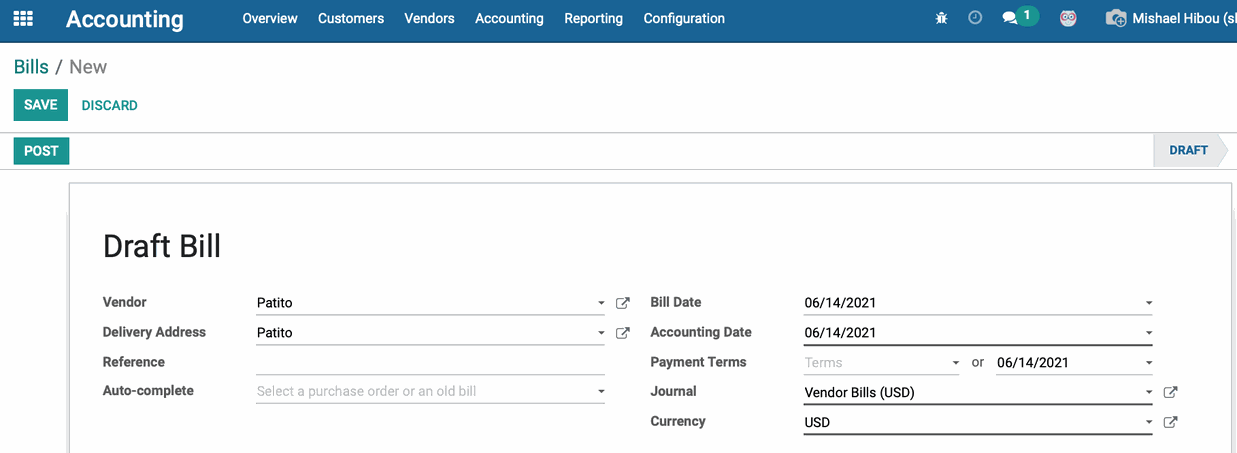Click the 'New' breadcrumb text
Image resolution: width=1237 pixels, height=453 pixels.
click(88, 67)
